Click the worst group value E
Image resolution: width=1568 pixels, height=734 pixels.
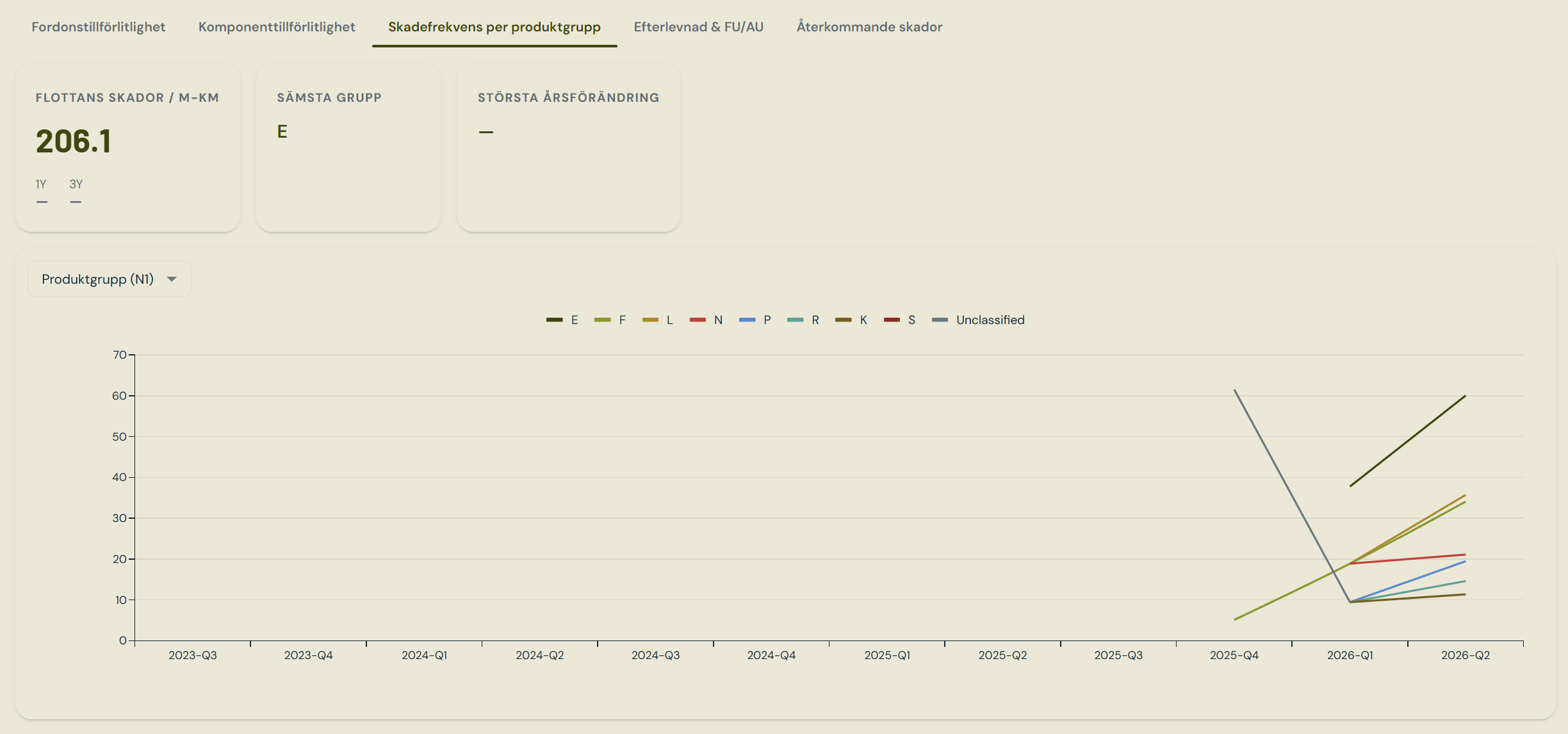tap(282, 132)
